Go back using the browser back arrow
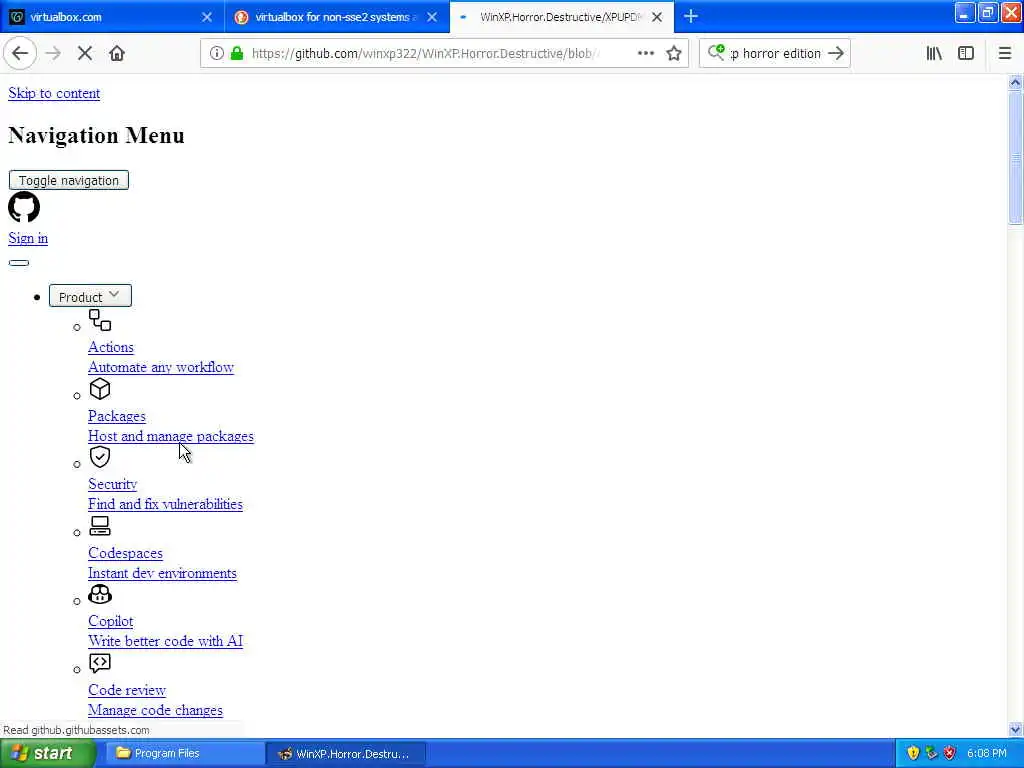Viewport: 1024px width, 768px height. [x=20, y=54]
